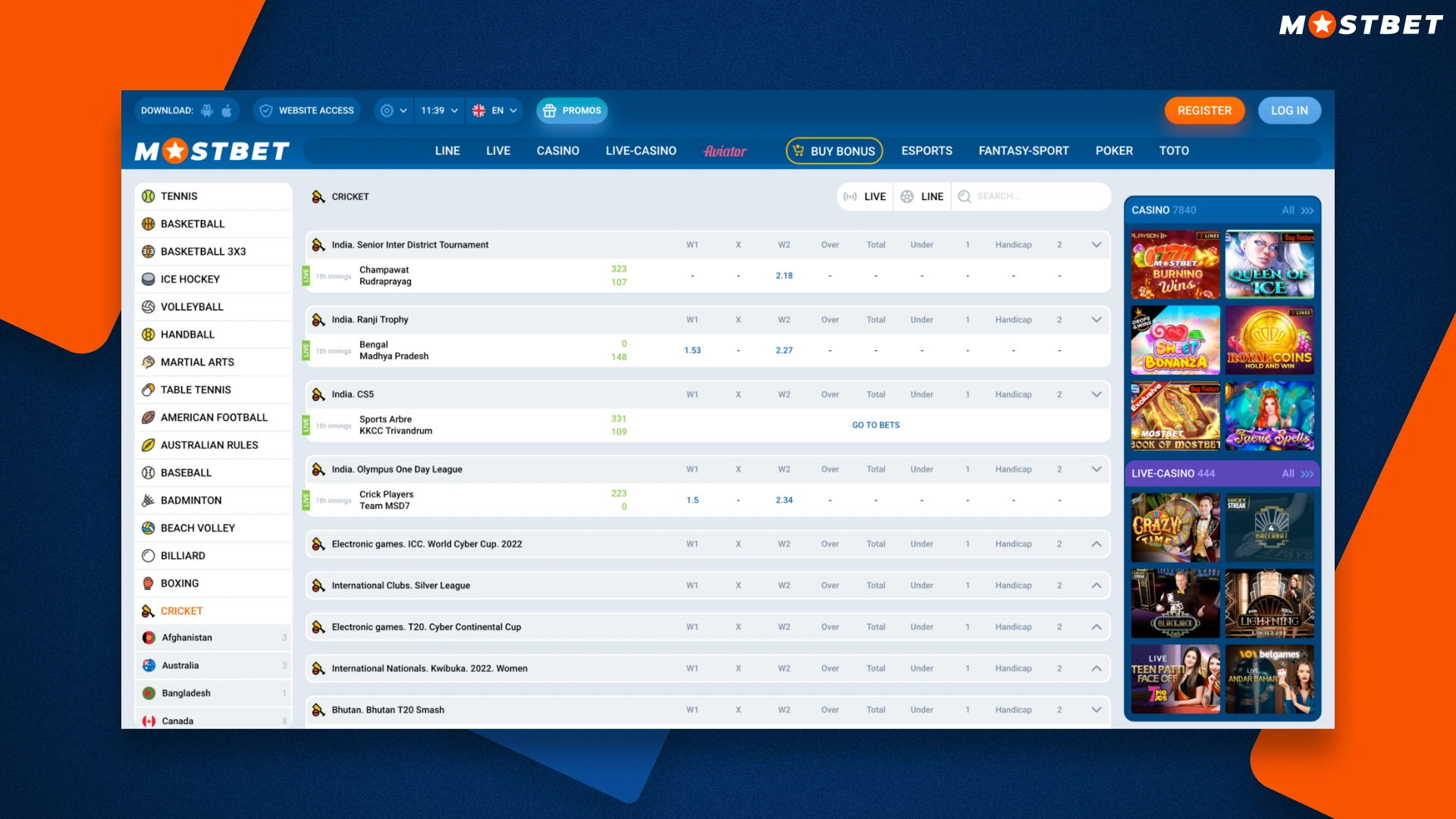The width and height of the screenshot is (1456, 819).
Task: Choose the American Football icon
Action: coord(149,418)
